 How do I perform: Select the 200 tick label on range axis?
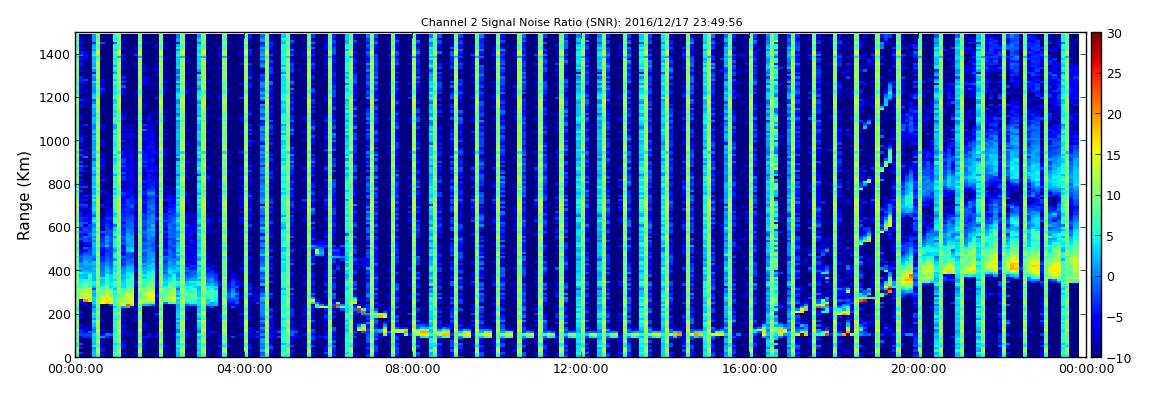coord(59,315)
